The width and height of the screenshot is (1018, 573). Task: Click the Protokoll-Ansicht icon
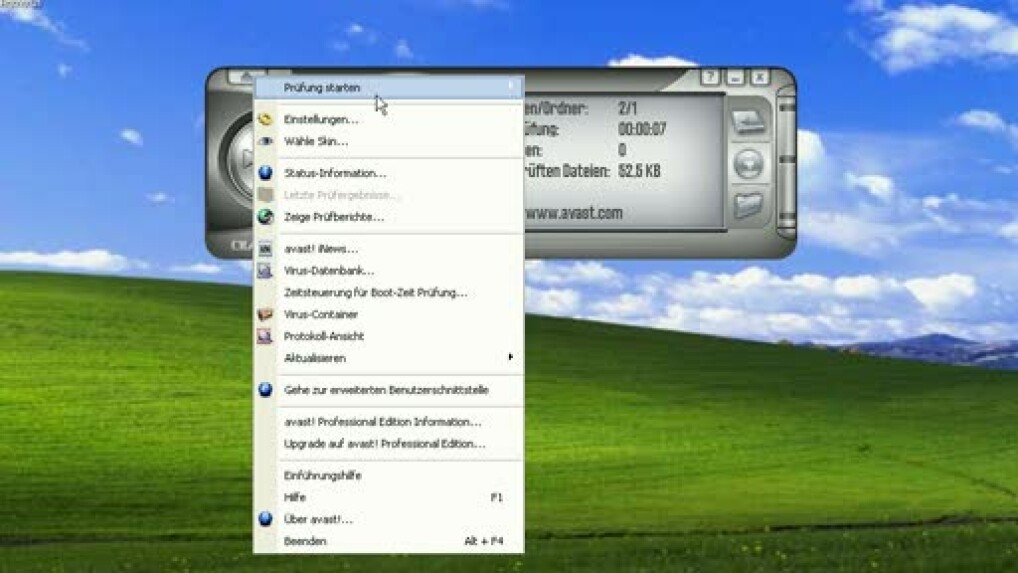coord(265,337)
